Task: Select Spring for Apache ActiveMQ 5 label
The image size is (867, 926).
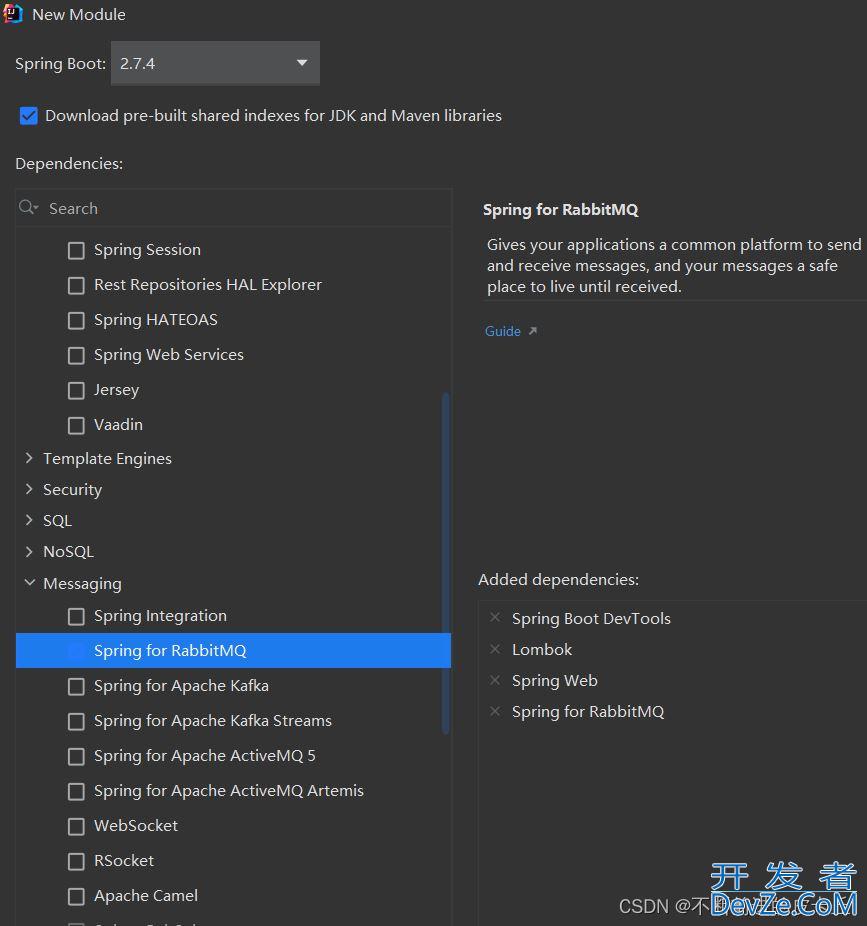Action: coord(205,756)
